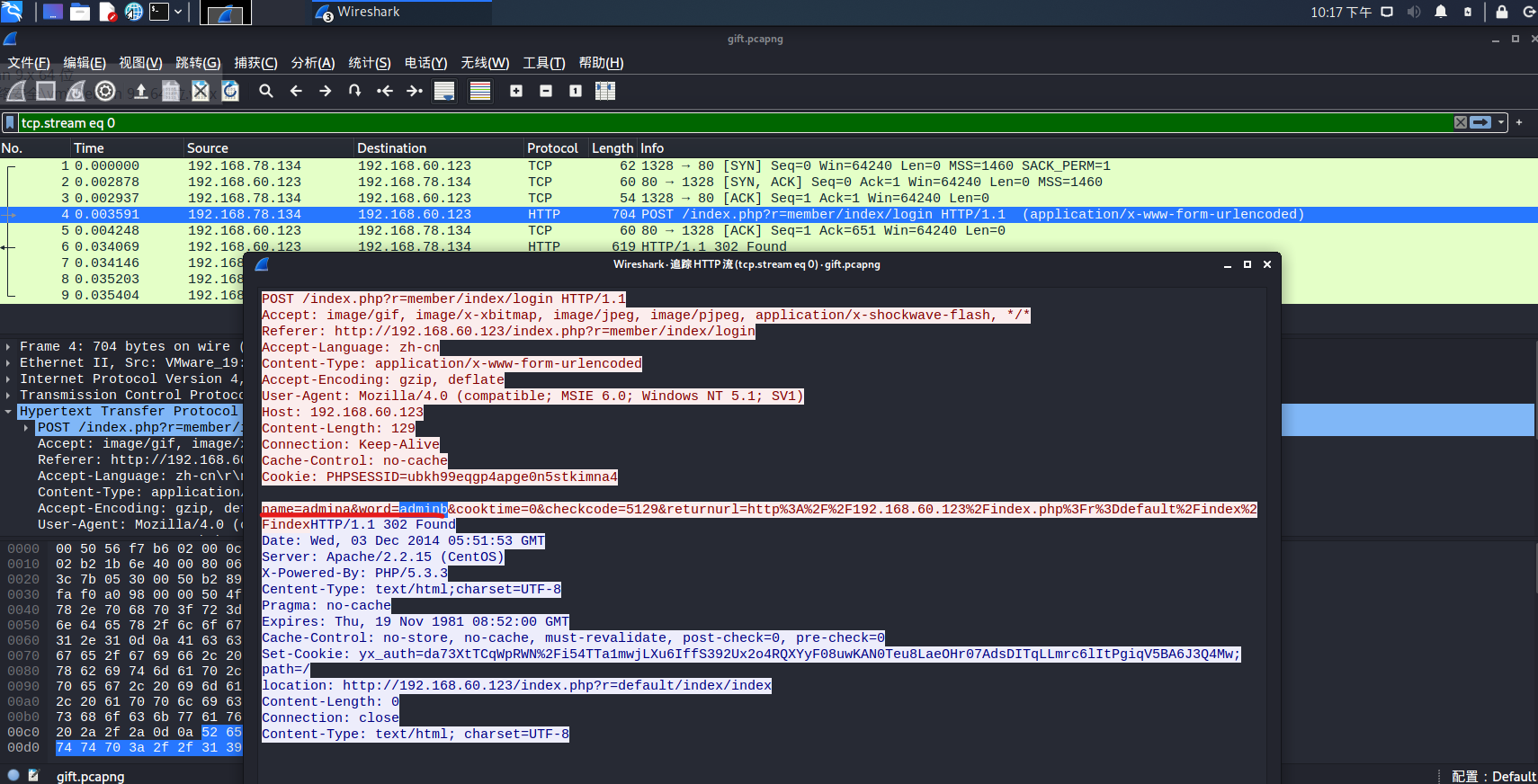Find a packet with the magnifier icon
Image resolution: width=1538 pixels, height=784 pixels.
click(266, 91)
